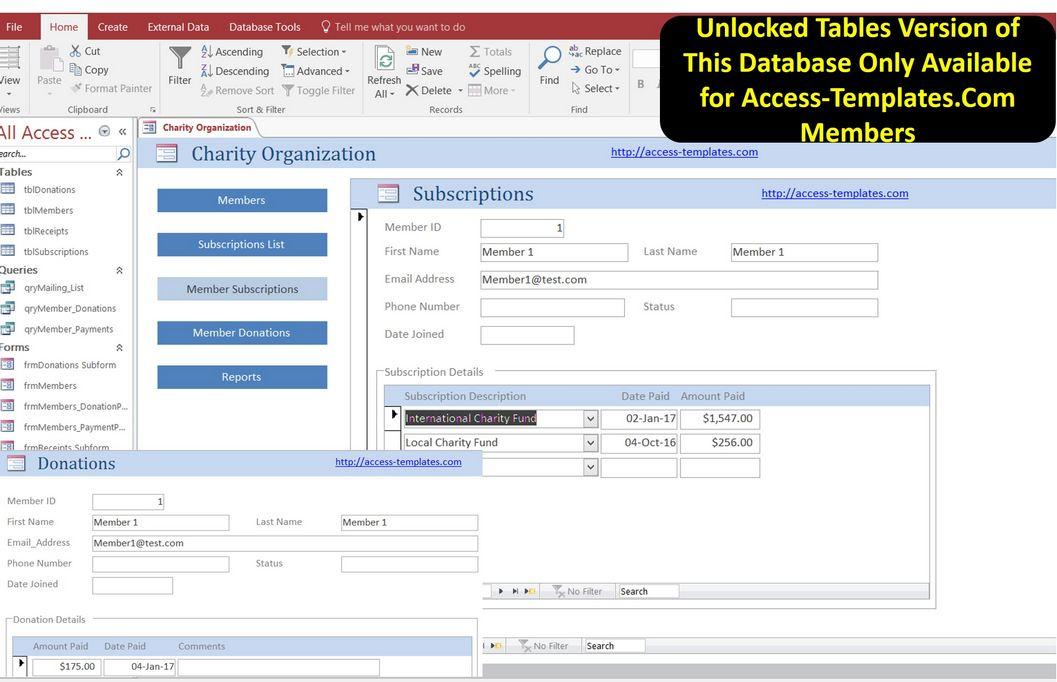Viewport: 1057px width, 682px height.
Task: Click the Toggle Filter button
Action: point(318,90)
